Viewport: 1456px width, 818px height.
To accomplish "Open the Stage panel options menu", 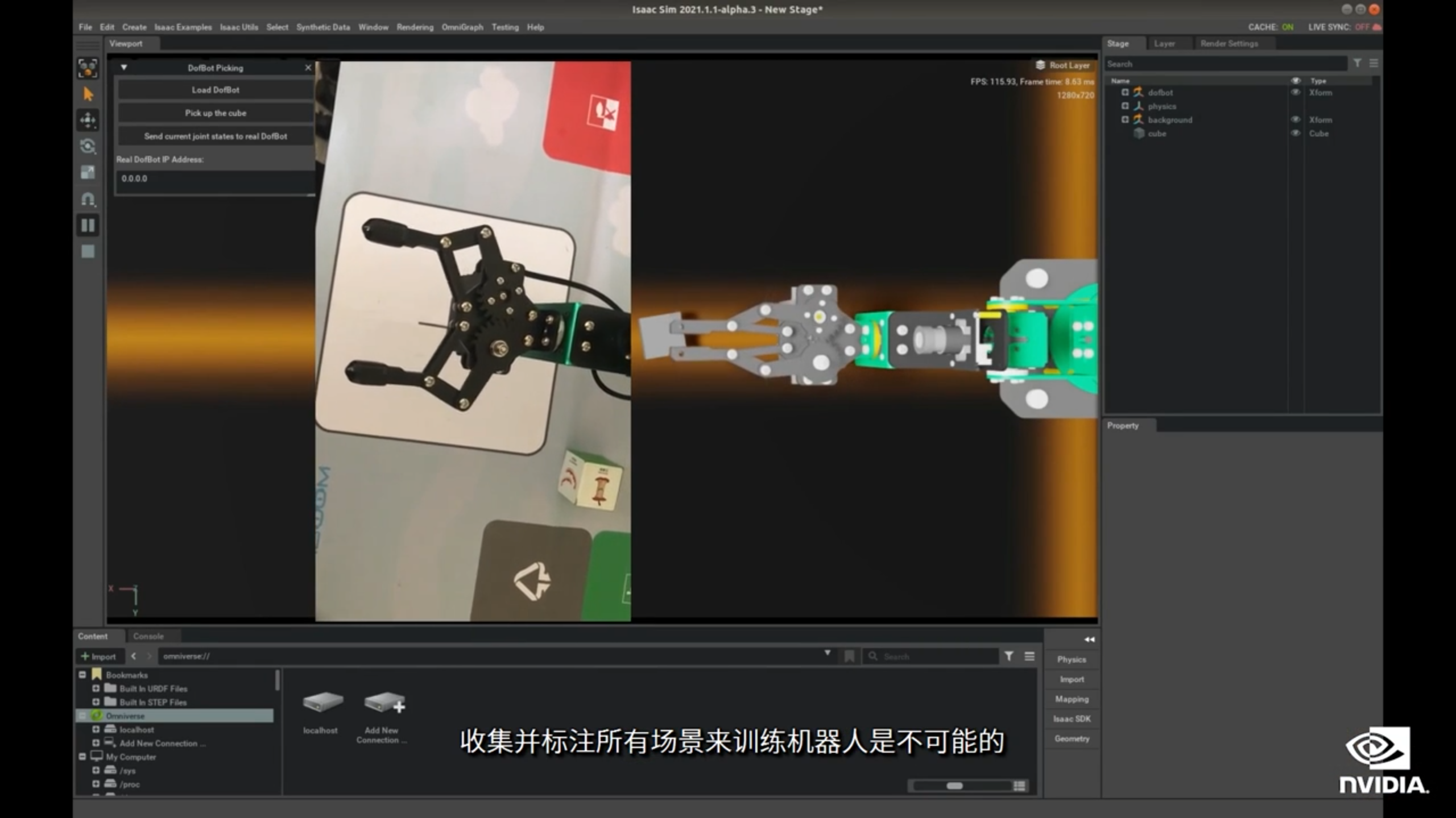I will [x=1374, y=63].
